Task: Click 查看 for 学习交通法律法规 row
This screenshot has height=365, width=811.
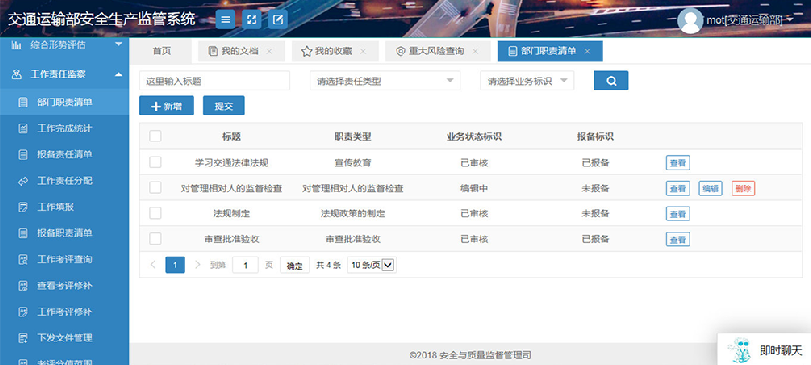Action: coord(678,163)
